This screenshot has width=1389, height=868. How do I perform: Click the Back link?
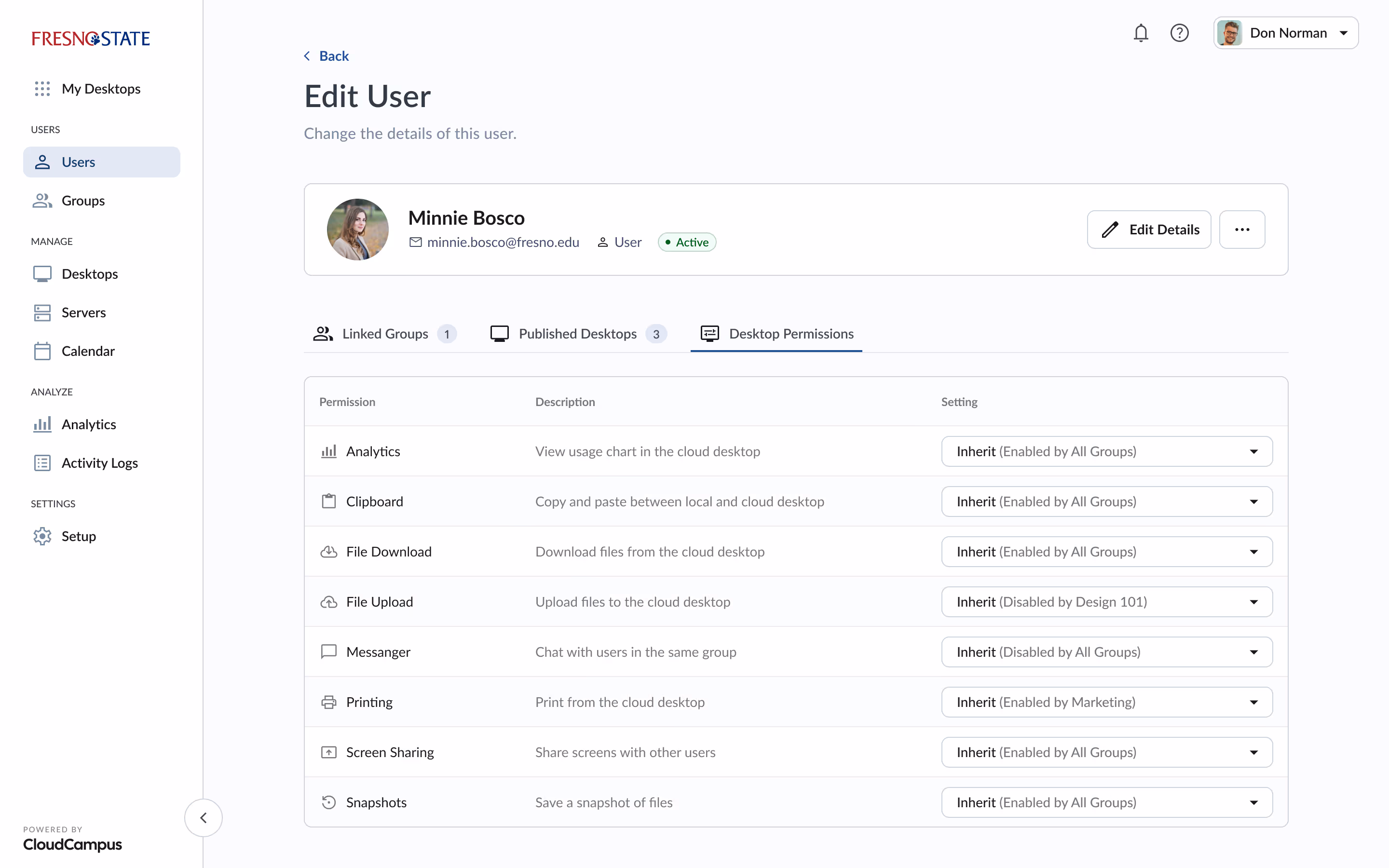326,55
